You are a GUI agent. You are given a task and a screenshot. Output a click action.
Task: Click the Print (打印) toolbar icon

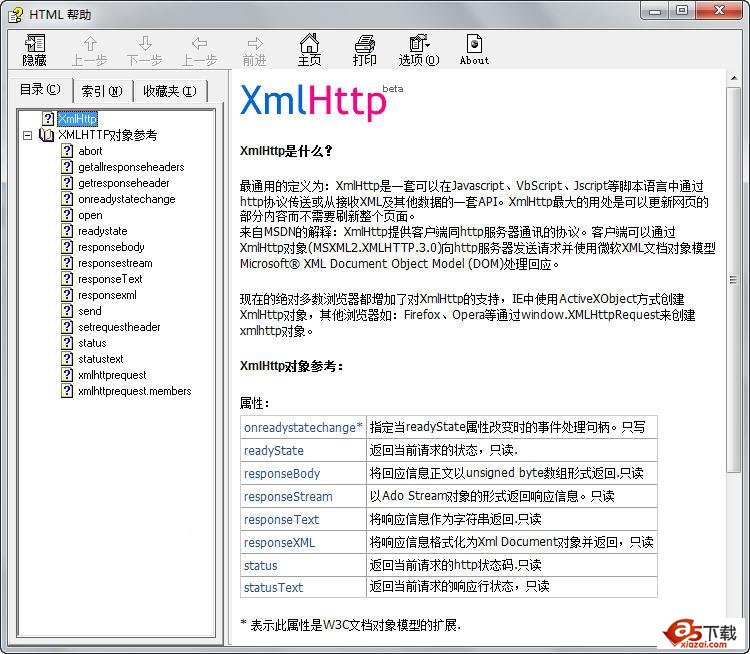point(364,50)
